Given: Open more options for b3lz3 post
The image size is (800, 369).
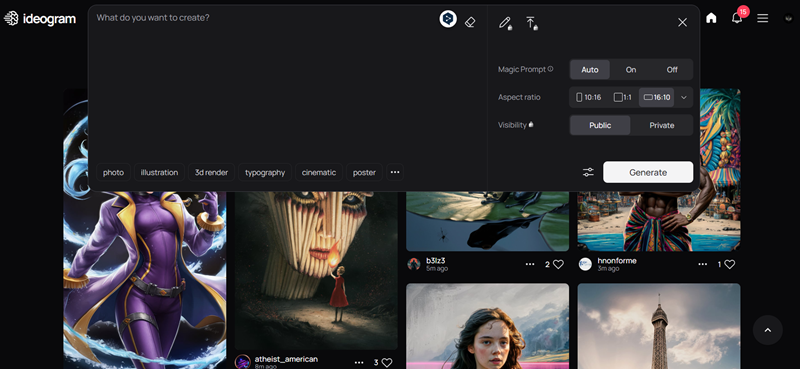Looking at the screenshot, I should pyautogui.click(x=530, y=264).
